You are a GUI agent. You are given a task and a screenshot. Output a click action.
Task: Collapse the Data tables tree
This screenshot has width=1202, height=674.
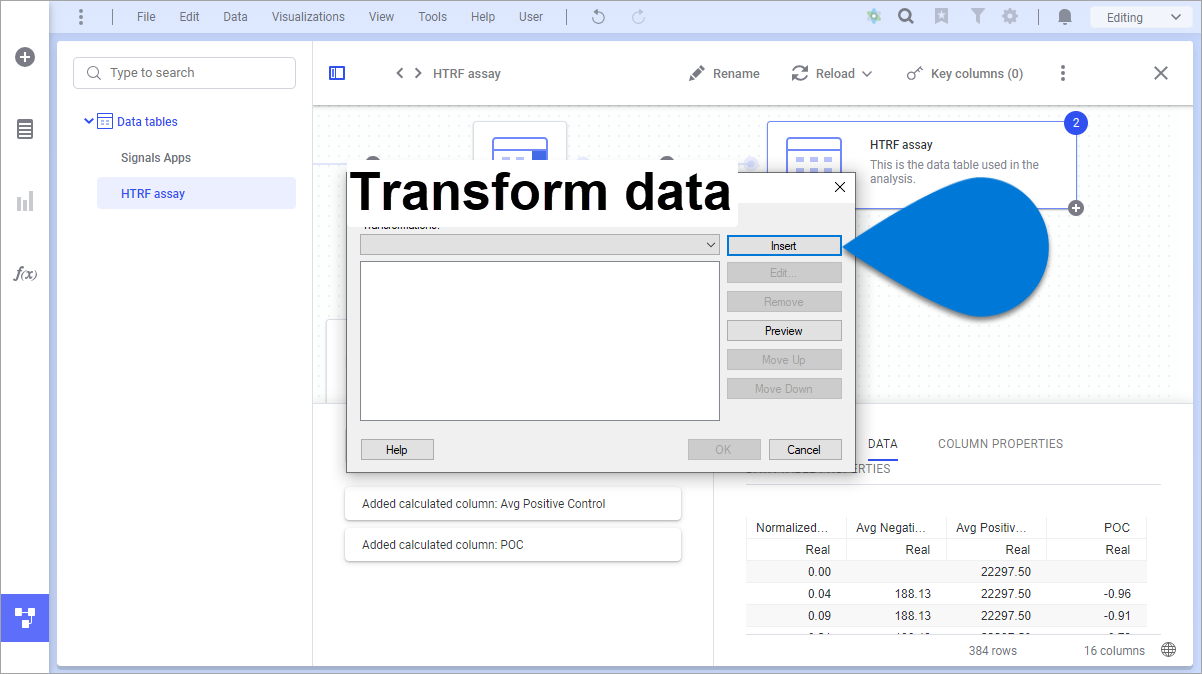[89, 121]
